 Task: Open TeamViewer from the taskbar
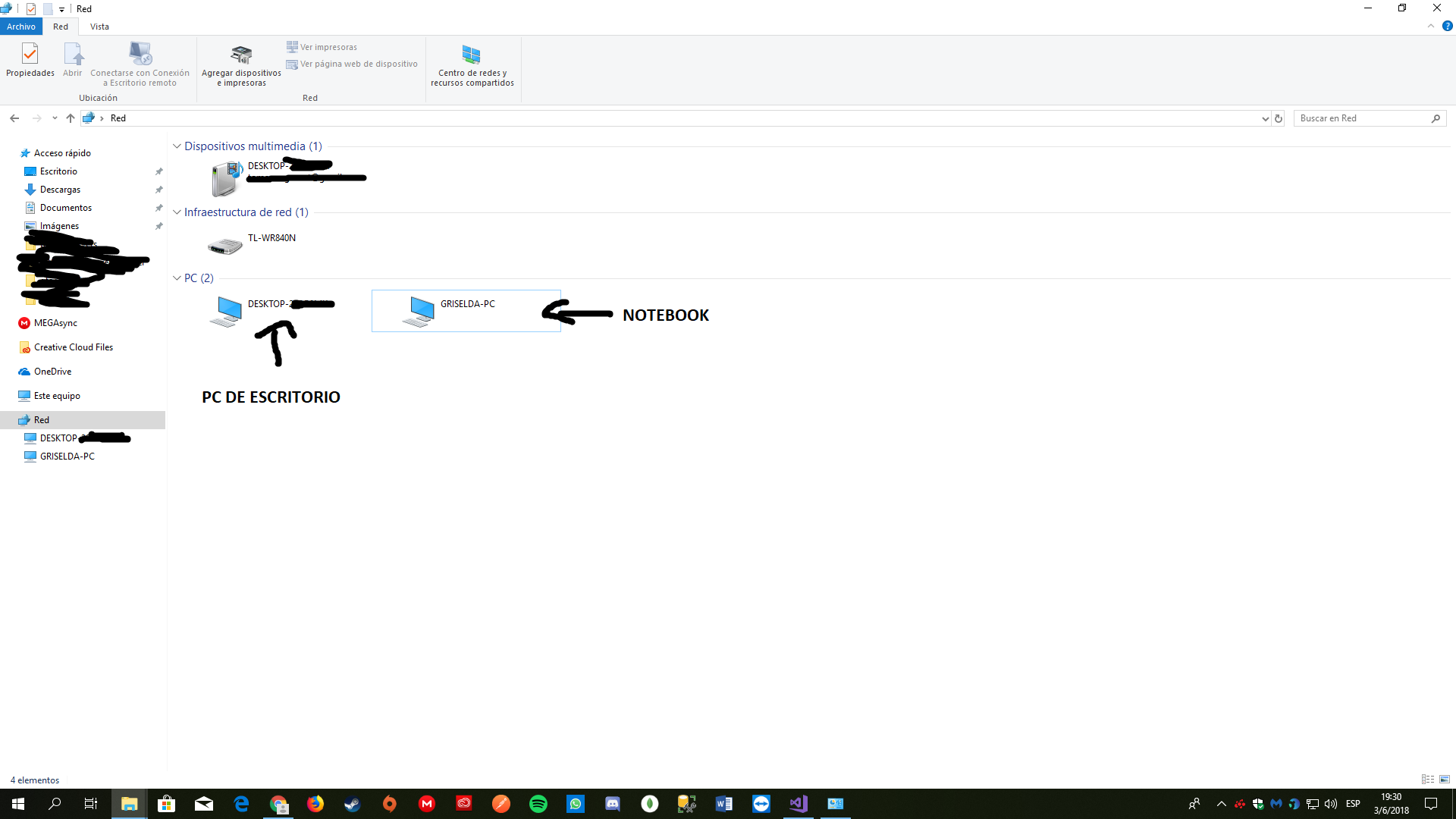click(x=761, y=804)
